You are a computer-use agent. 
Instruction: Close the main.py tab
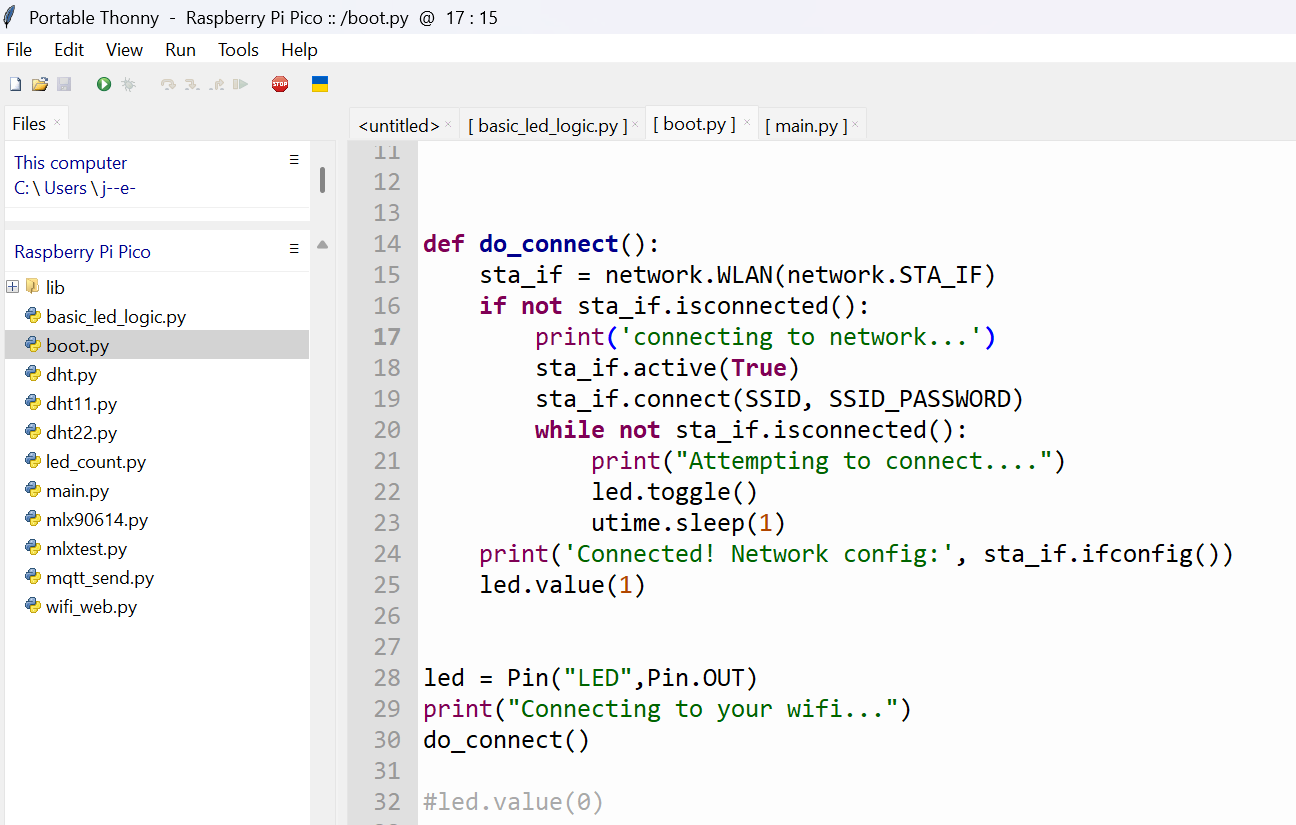(x=855, y=124)
